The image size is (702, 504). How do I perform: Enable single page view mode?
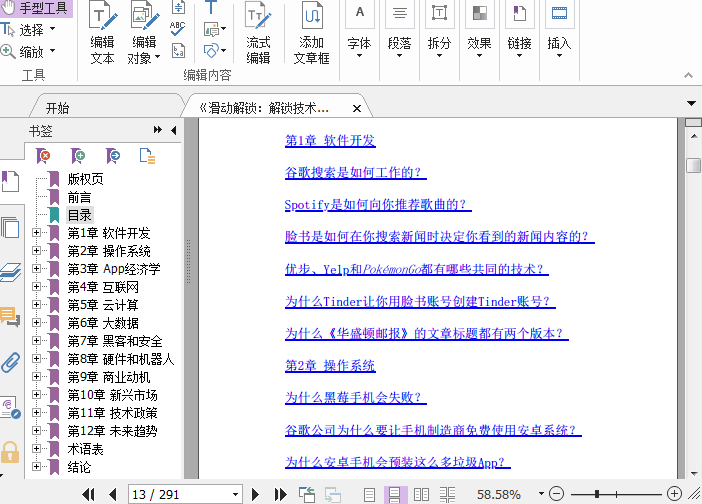click(369, 495)
